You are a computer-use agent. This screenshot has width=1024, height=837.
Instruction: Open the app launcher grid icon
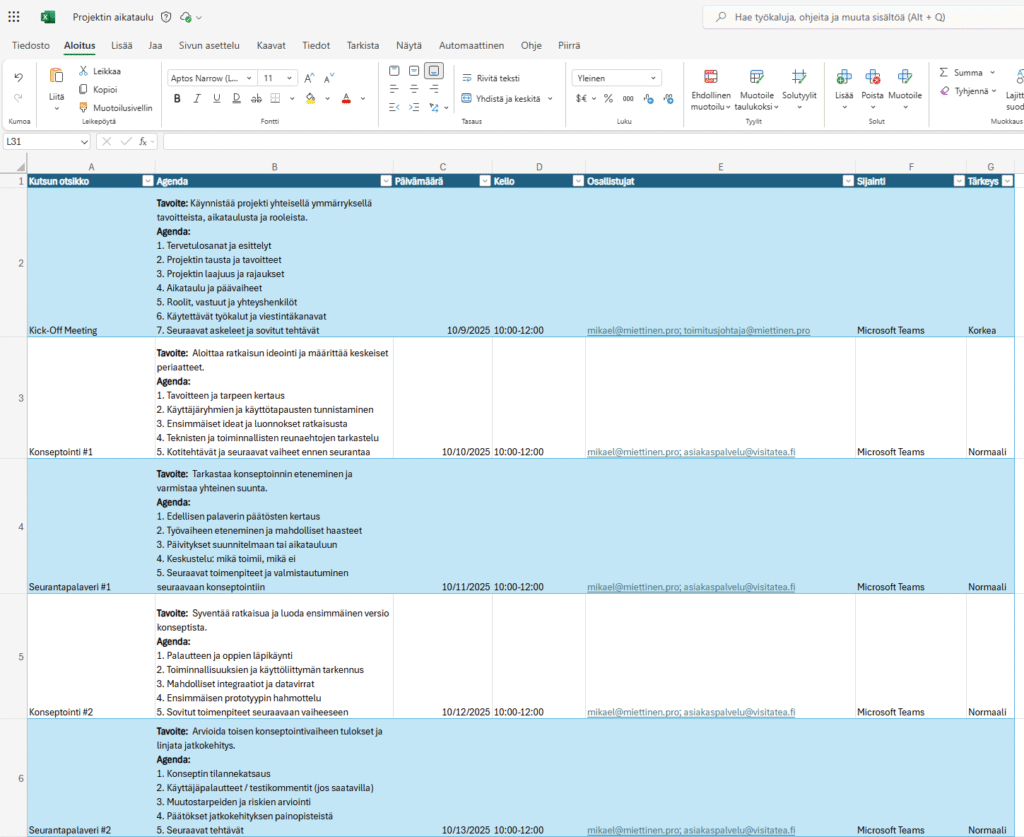(14, 17)
